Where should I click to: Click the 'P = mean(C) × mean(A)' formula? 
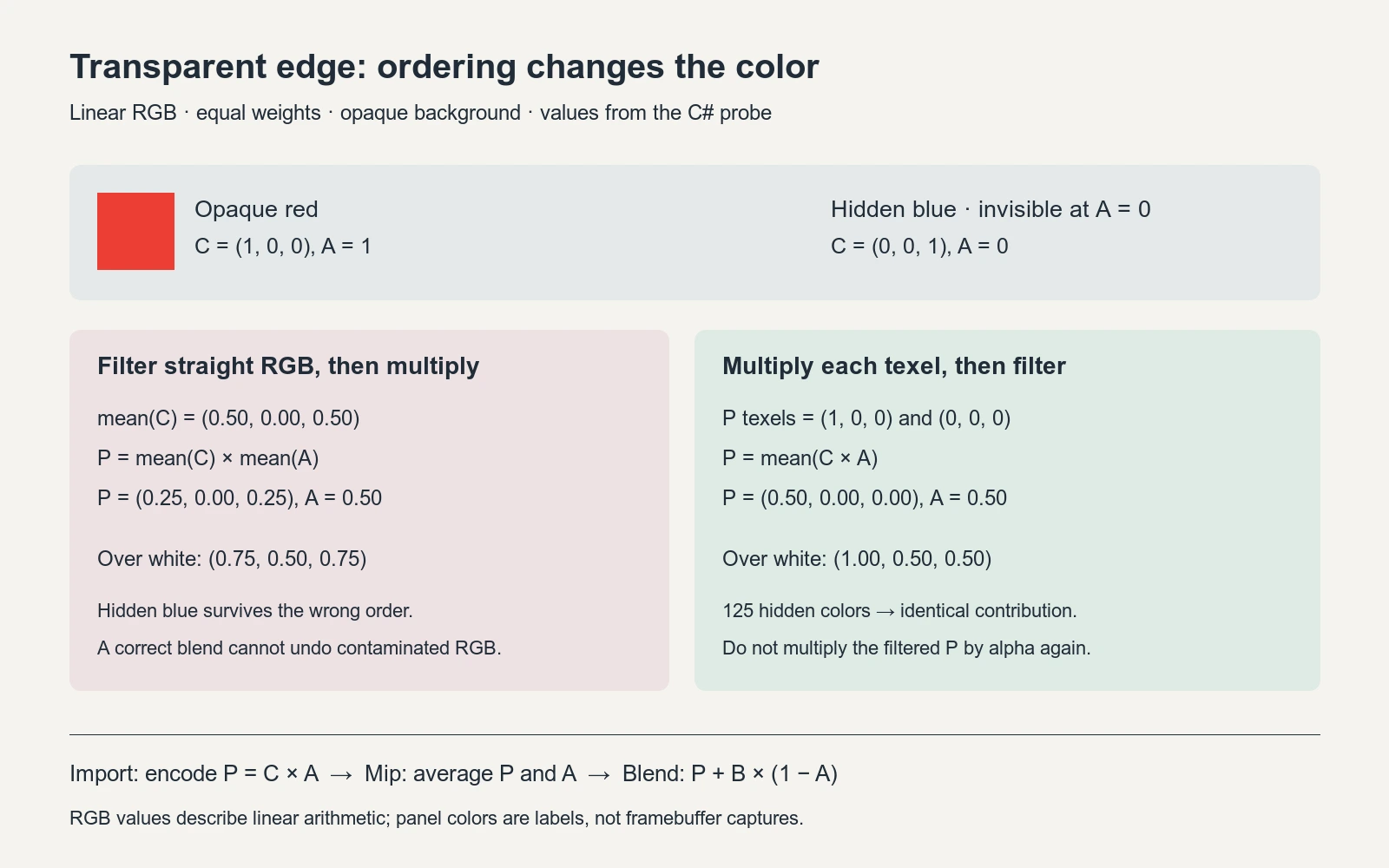click(208, 458)
